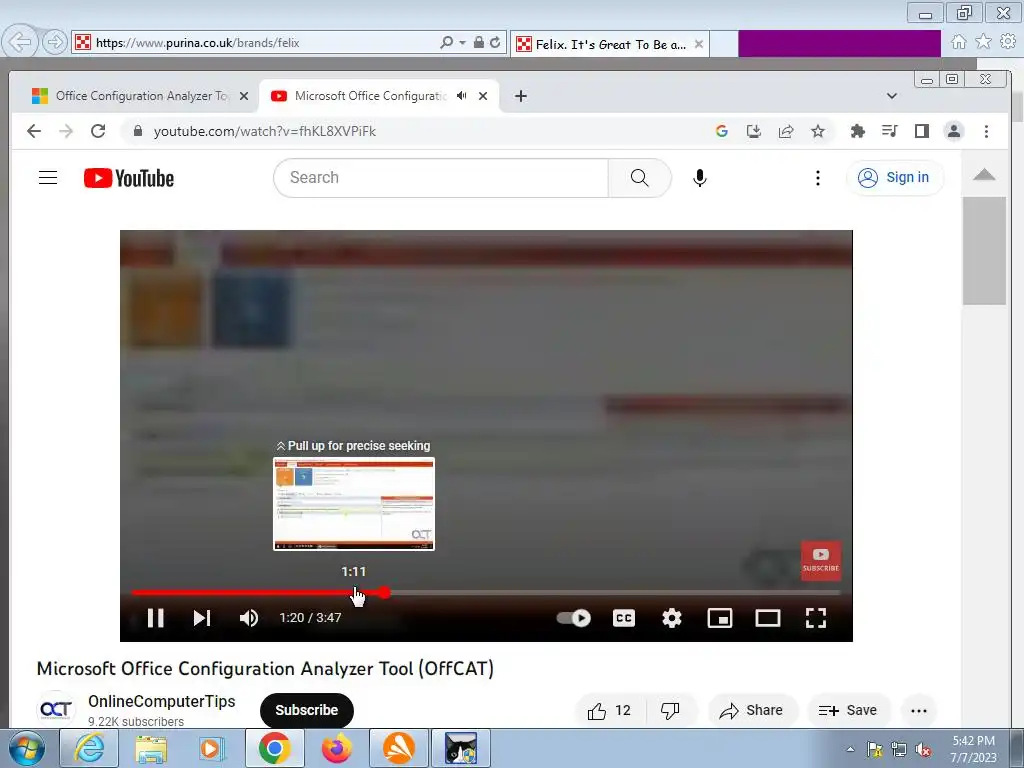Focus the YouTube Search field
Image resolution: width=1024 pixels, height=768 pixels.
441,178
